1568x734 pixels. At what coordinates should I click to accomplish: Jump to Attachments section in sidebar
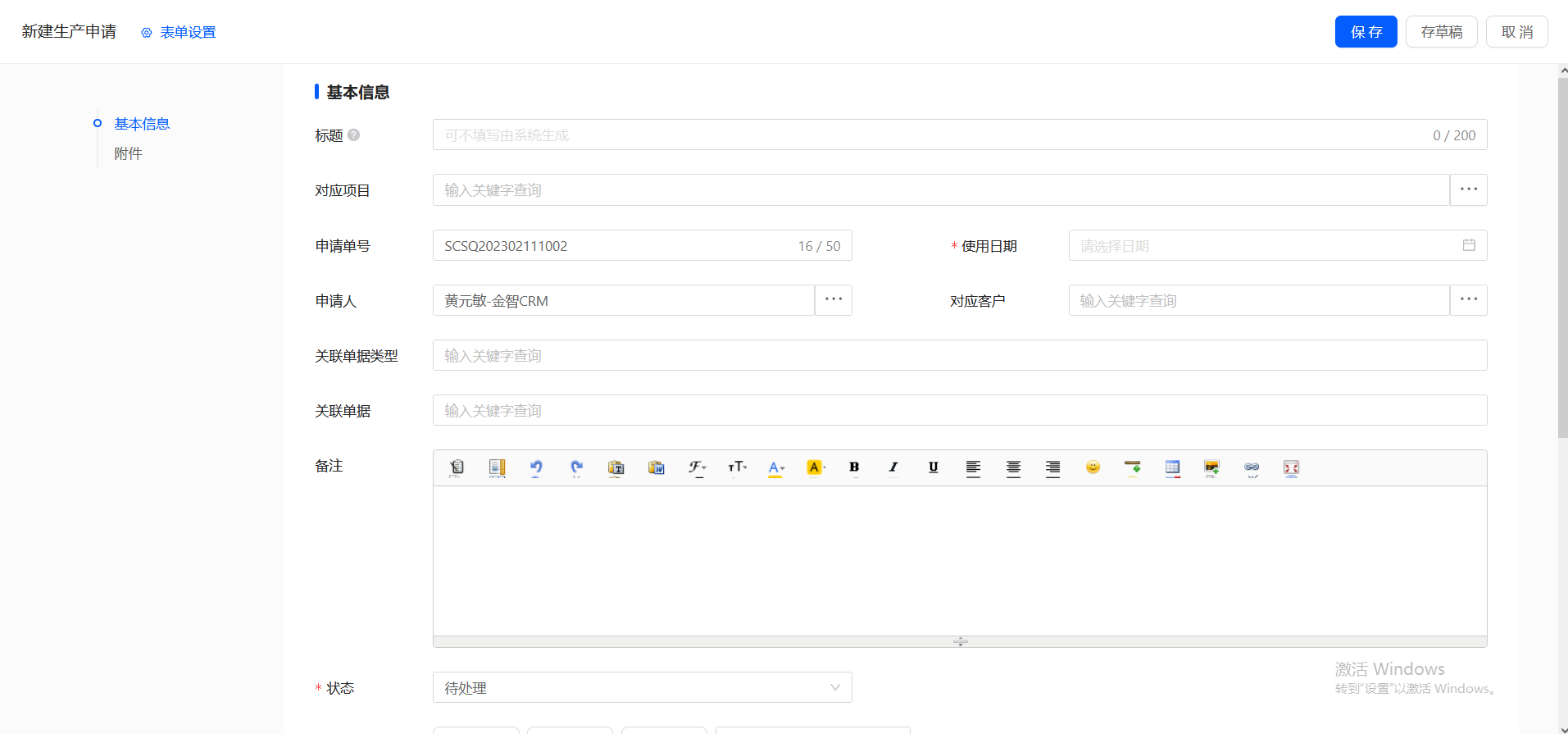point(128,153)
